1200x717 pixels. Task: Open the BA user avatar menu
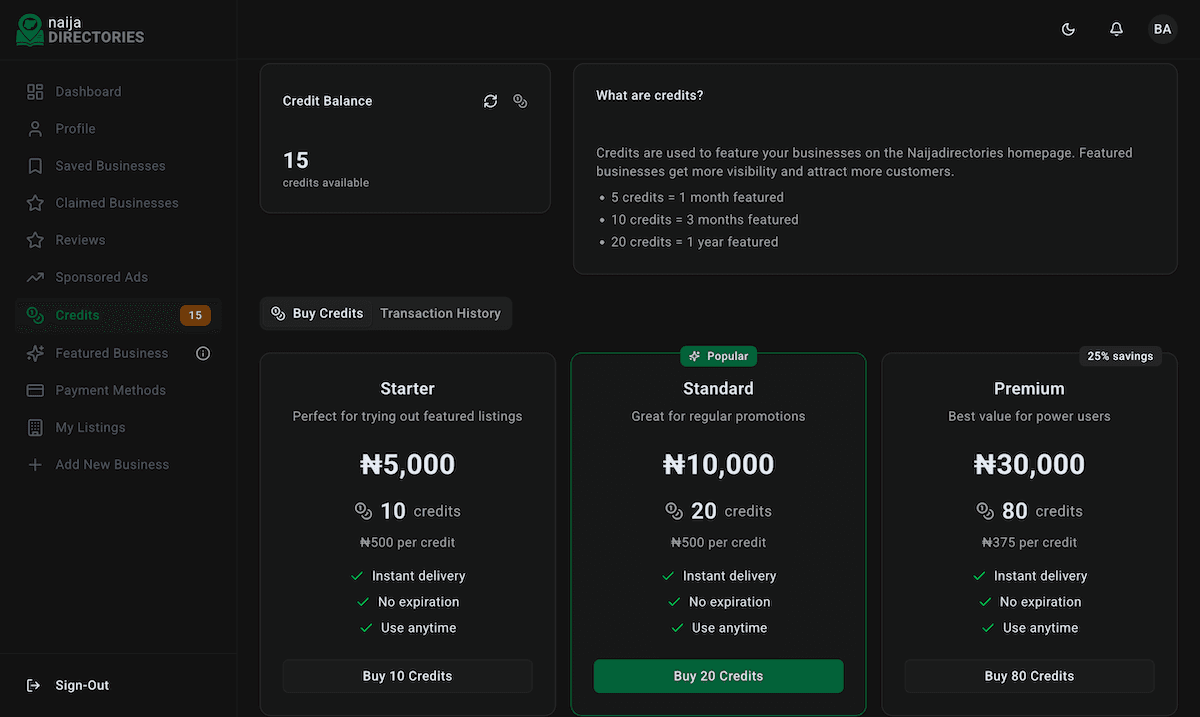click(1162, 30)
